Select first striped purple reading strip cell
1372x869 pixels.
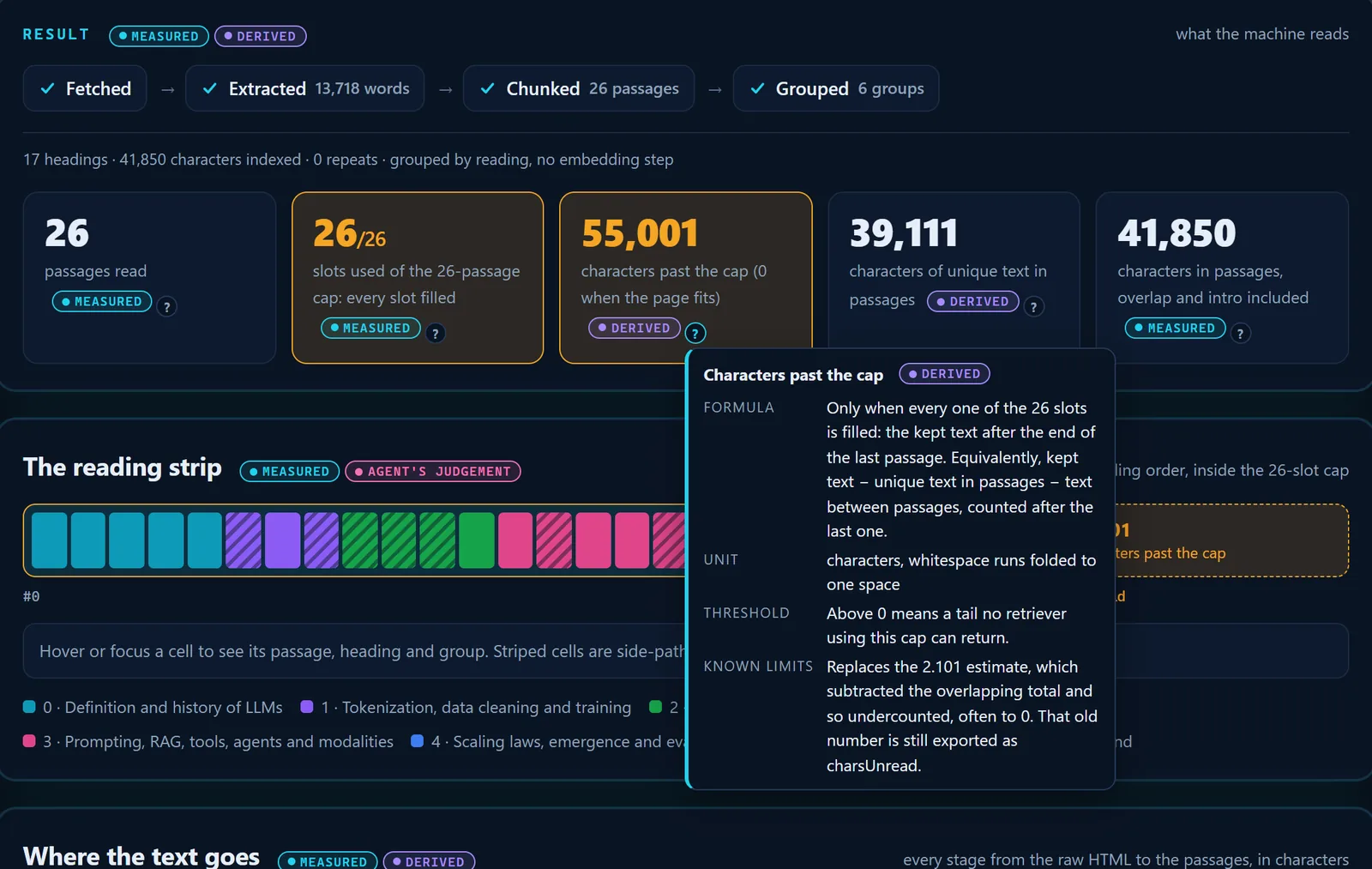pos(244,540)
